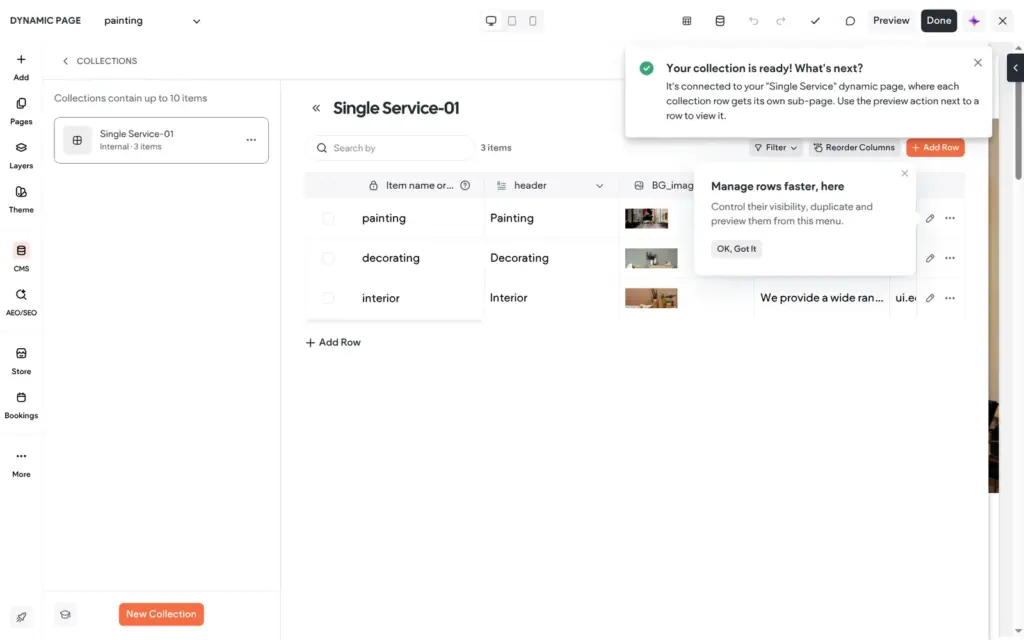This screenshot has width=1024, height=640.
Task: Select the interior row checkbox
Action: (328, 298)
